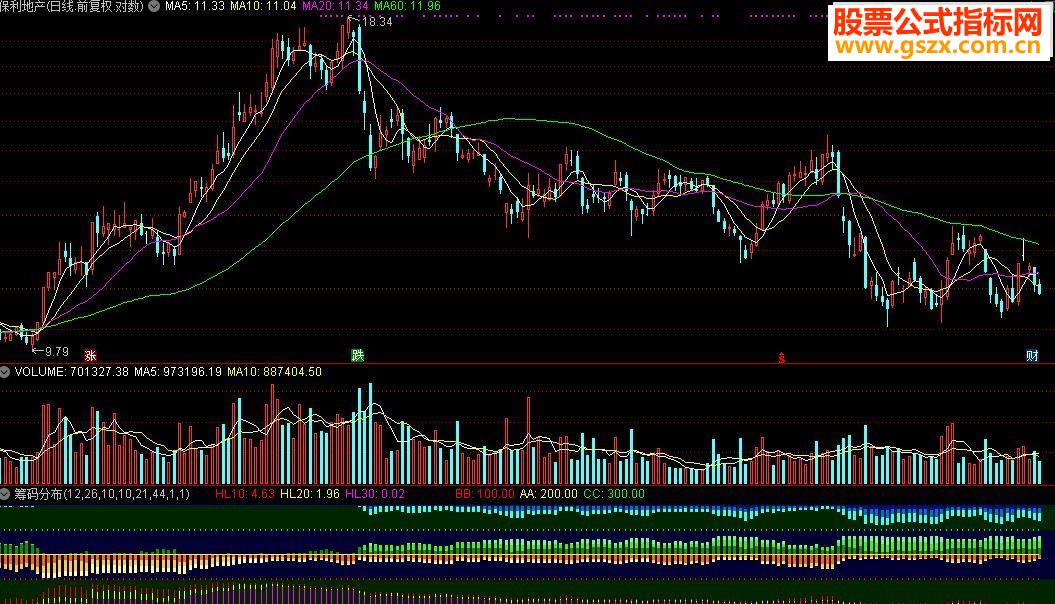This screenshot has width=1055, height=604.
Task: Click the red $ dividend marker
Action: pyautogui.click(x=781, y=357)
